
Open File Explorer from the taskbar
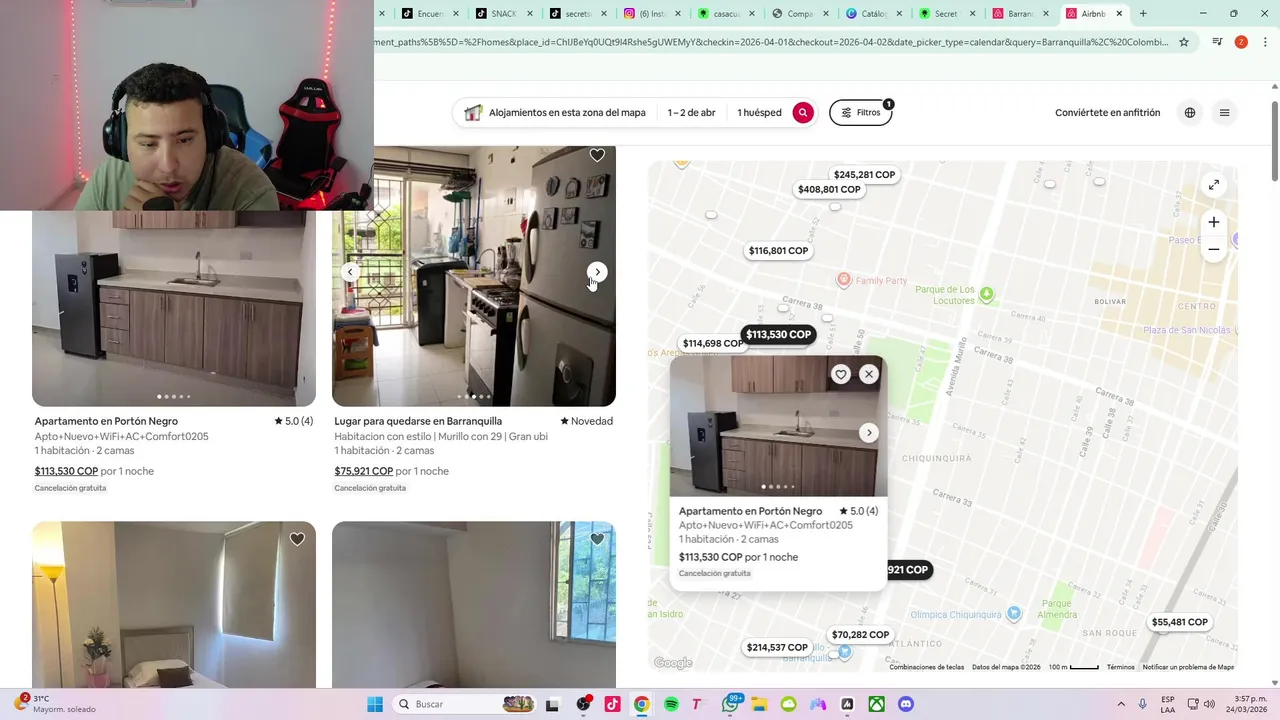point(759,704)
